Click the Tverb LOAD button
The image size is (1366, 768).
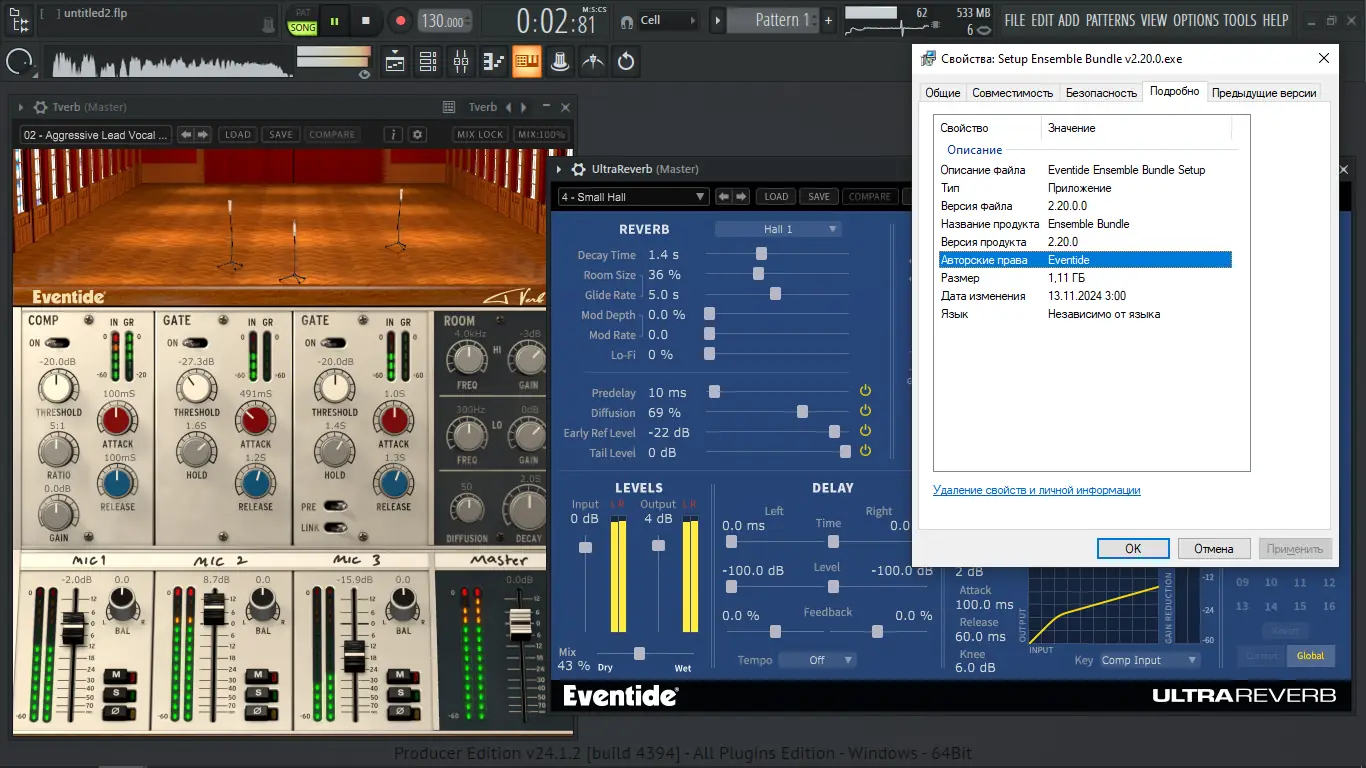pyautogui.click(x=238, y=135)
